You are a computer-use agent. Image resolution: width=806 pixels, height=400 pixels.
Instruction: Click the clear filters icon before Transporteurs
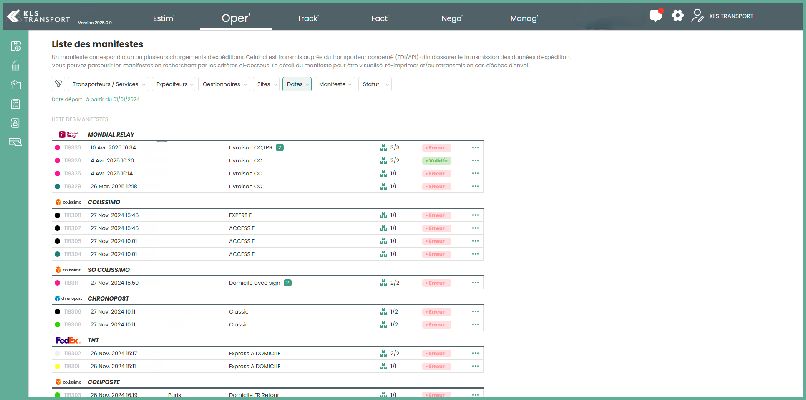point(58,85)
